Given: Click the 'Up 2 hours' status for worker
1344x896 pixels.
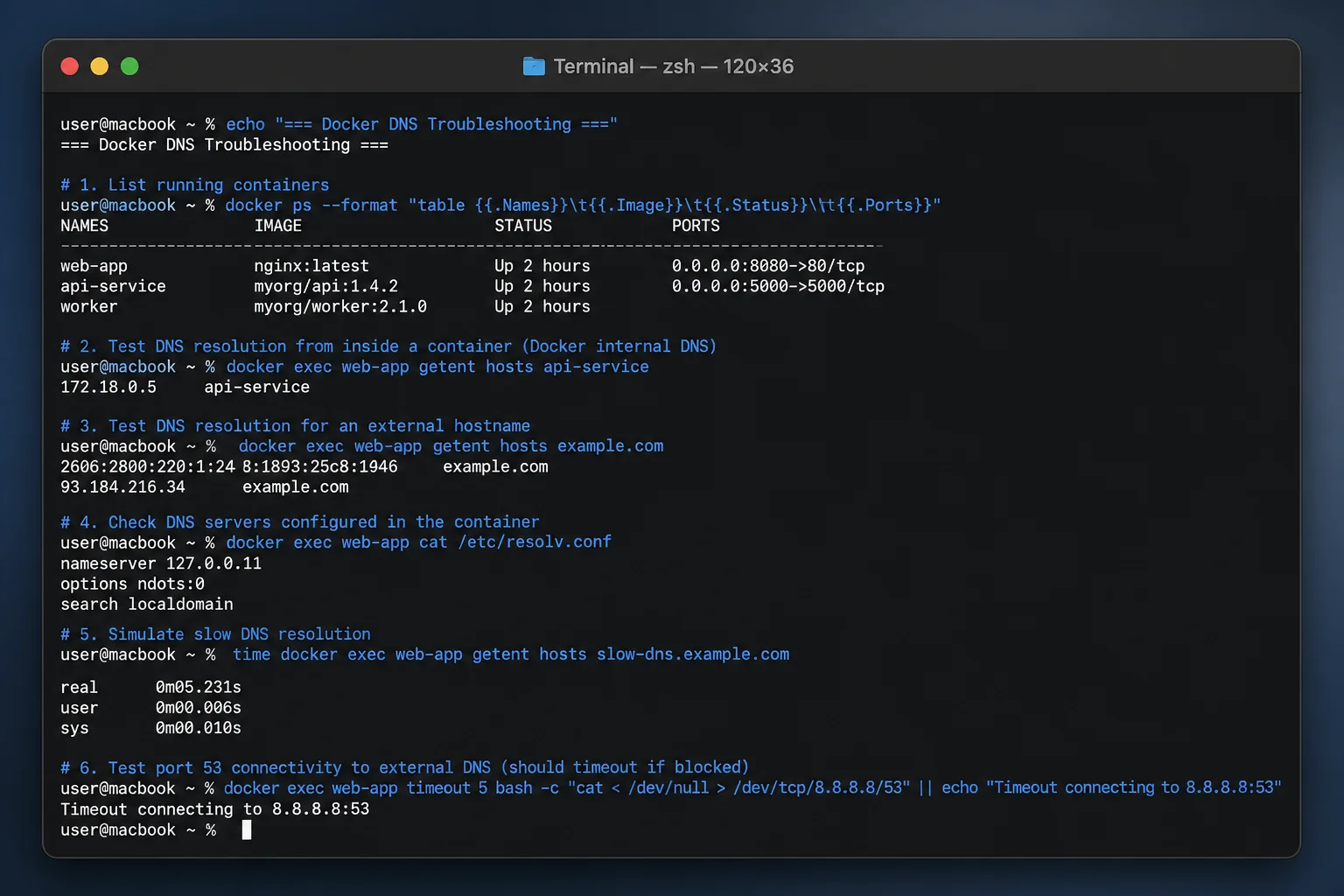Looking at the screenshot, I should 542,306.
